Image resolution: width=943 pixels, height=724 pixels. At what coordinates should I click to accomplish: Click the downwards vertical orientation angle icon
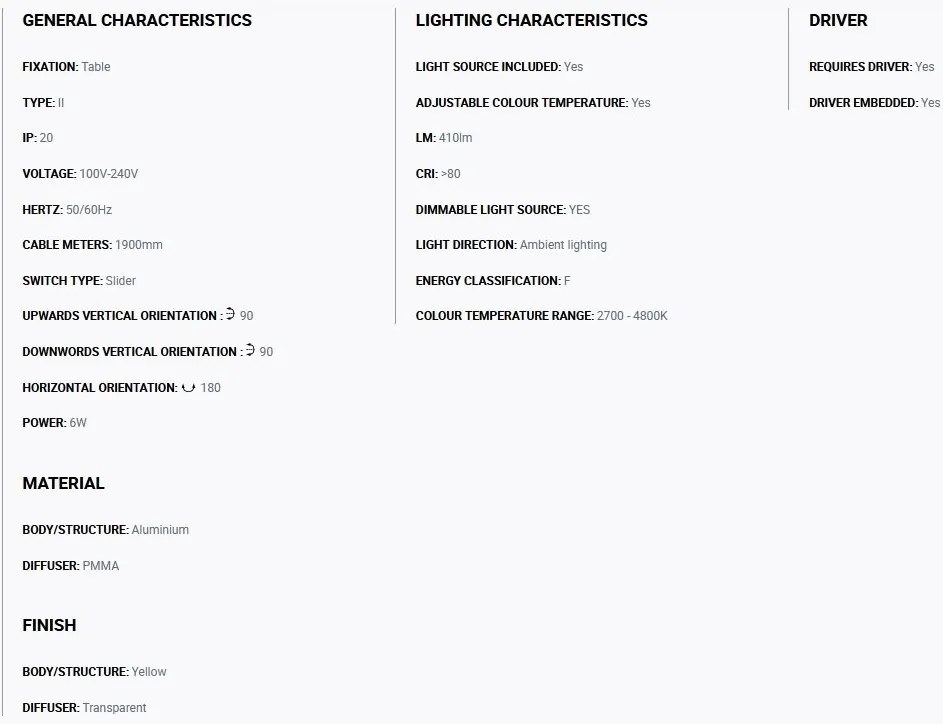[250, 350]
